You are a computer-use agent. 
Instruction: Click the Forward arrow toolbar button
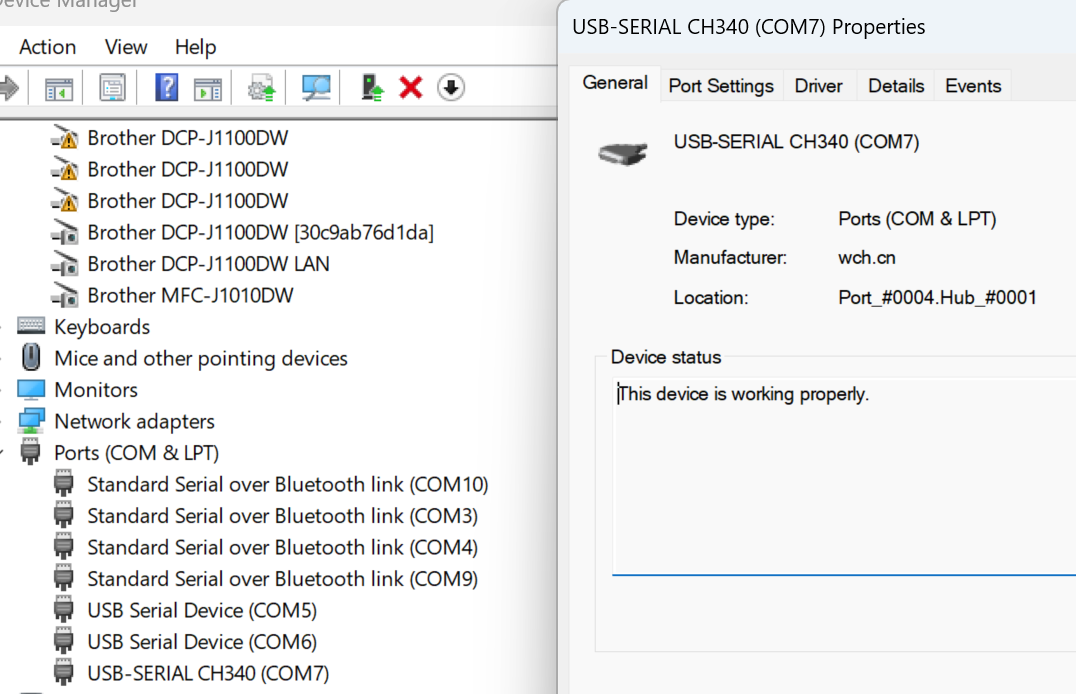click(9, 88)
